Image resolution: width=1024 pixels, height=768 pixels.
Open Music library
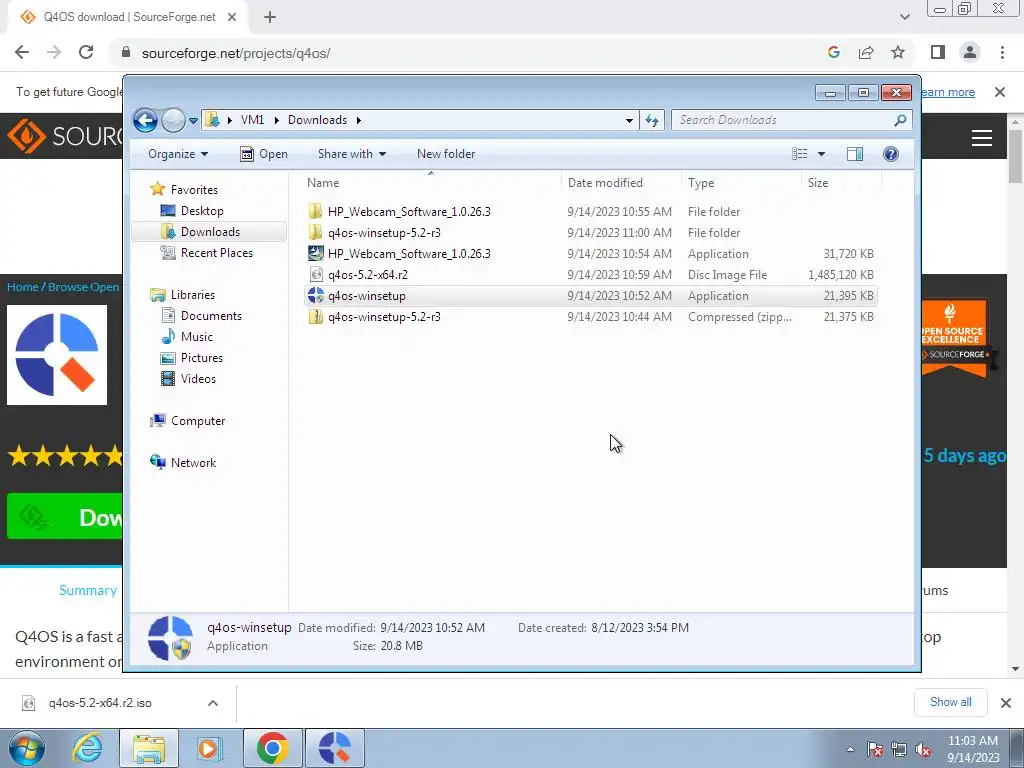197,337
